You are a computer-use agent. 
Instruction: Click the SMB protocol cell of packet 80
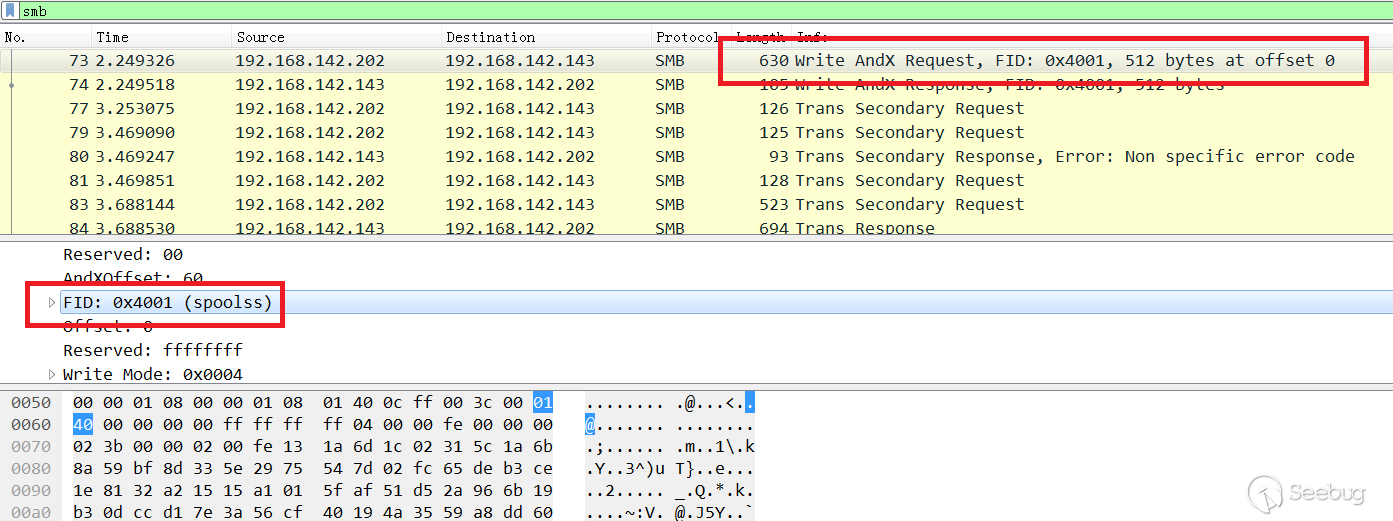click(670, 157)
